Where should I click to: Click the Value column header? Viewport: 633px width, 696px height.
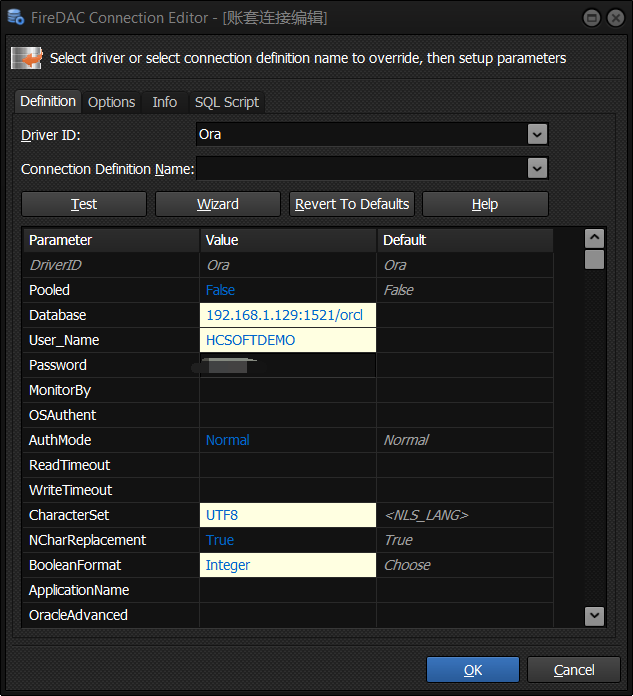288,240
